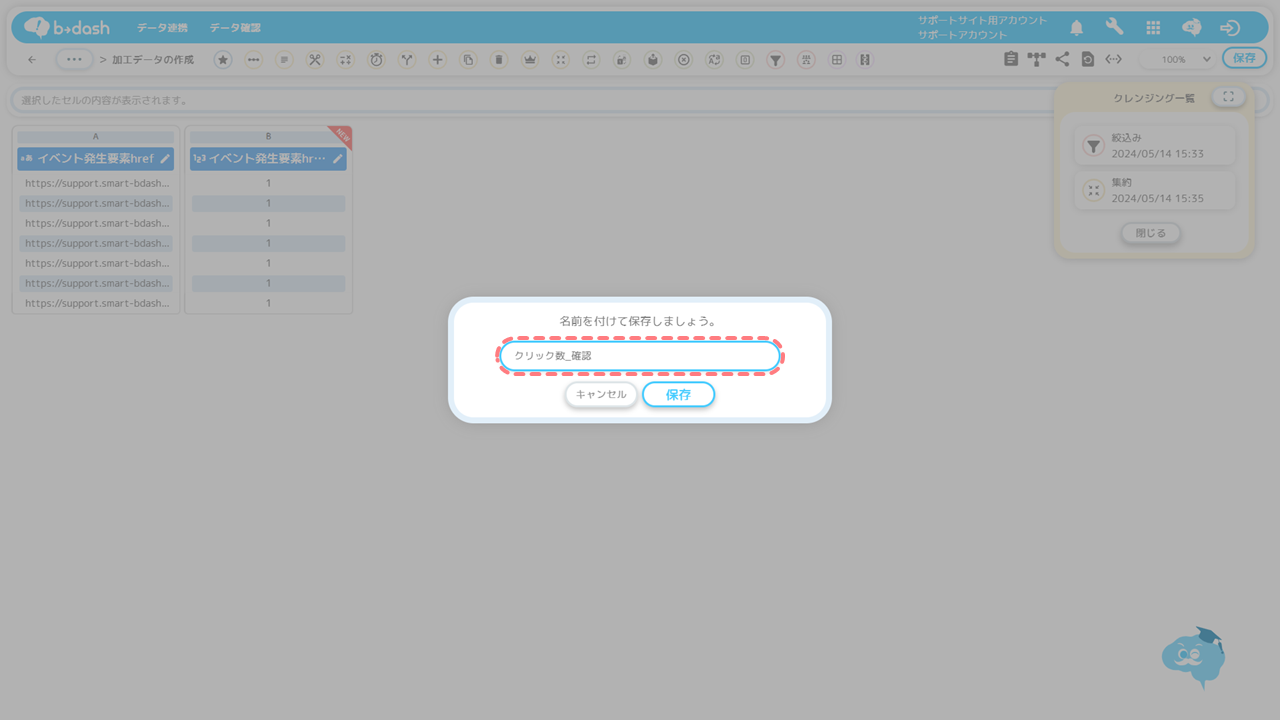The image size is (1280, 720).
Task: Open the clipboard notes icon
Action: 1011,59
